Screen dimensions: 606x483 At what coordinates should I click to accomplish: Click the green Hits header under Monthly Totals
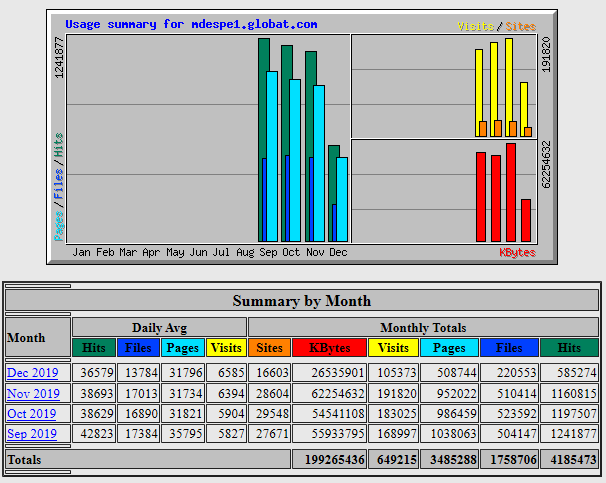(x=569, y=348)
